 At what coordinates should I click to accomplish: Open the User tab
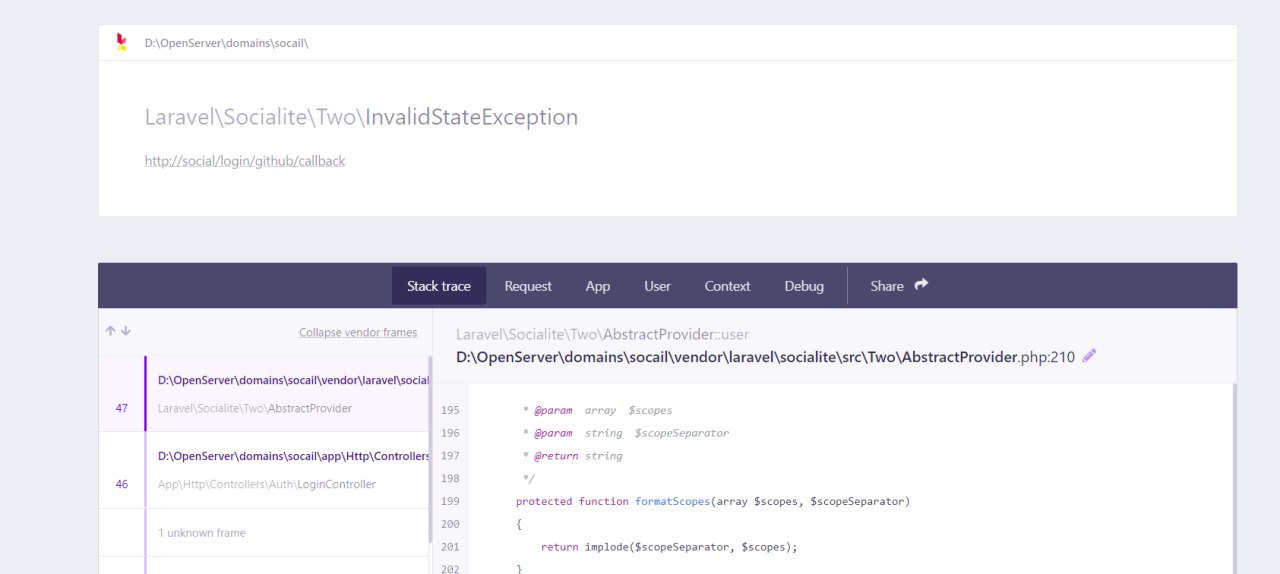click(x=657, y=286)
